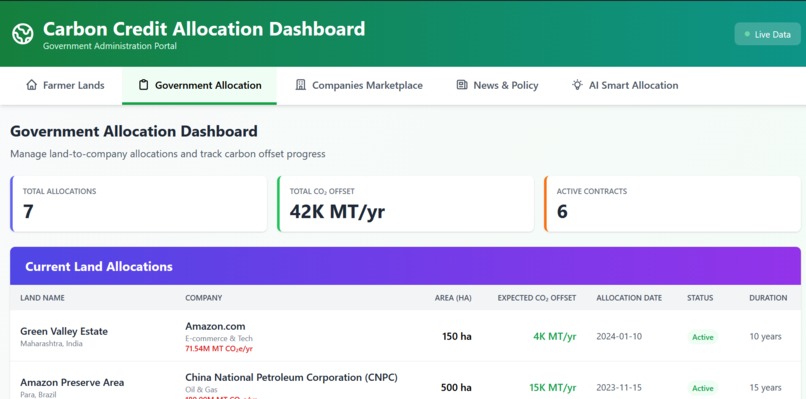Click the newspaper icon beside News & Policy
Image resolution: width=806 pixels, height=399 pixels.
coord(462,85)
